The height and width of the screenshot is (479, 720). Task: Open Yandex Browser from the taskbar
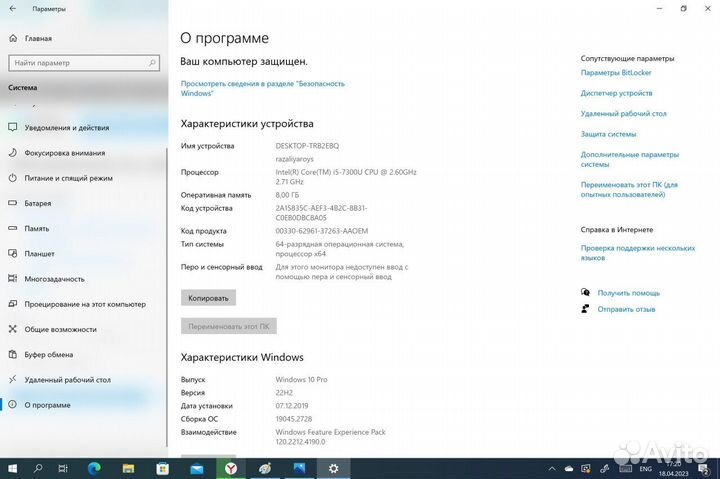click(231, 468)
